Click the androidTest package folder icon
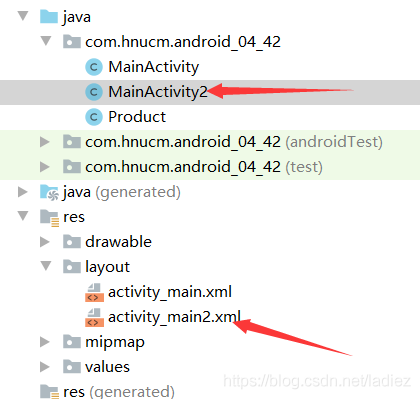420x399 pixels. (72, 142)
